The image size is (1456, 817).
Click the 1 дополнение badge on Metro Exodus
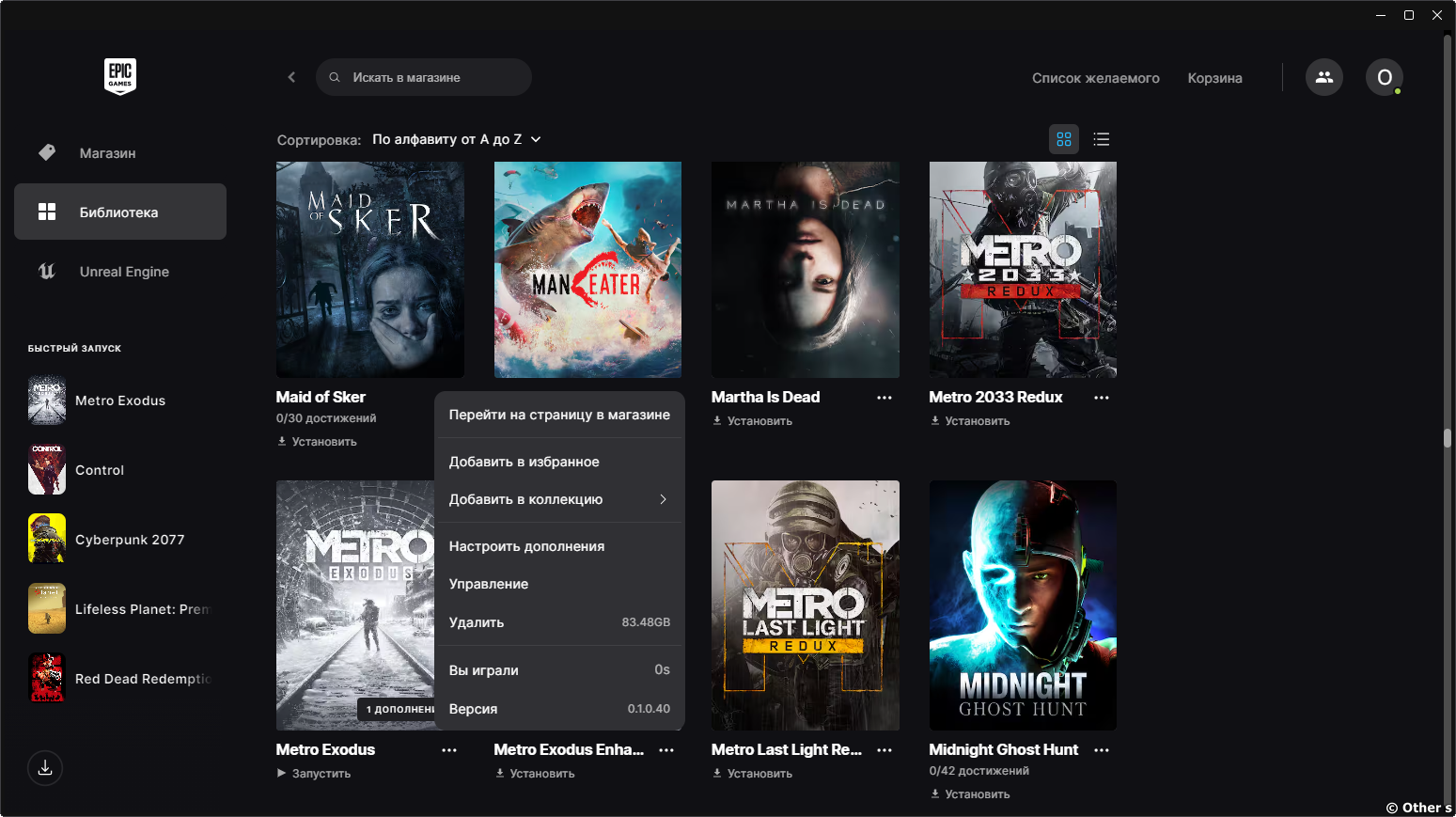point(396,709)
